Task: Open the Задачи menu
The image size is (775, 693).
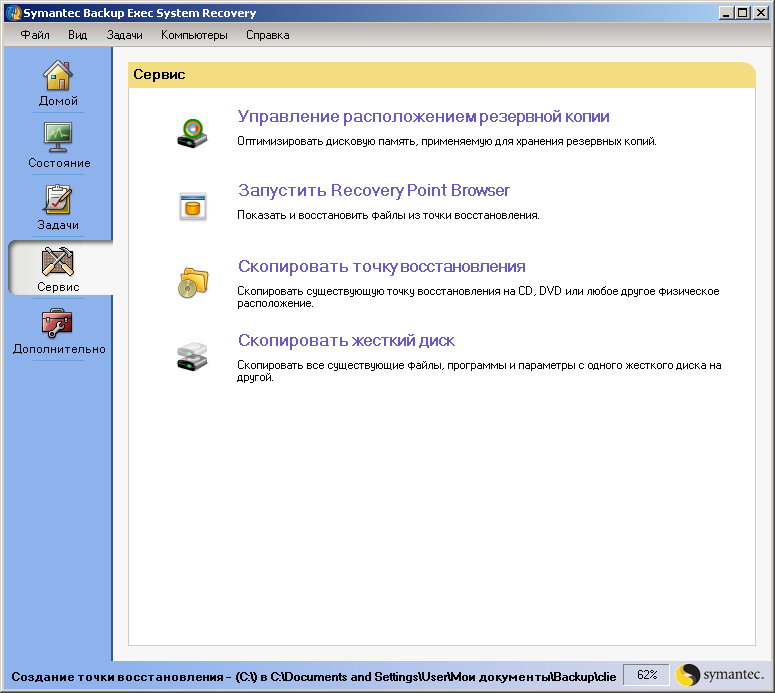Action: [x=125, y=35]
